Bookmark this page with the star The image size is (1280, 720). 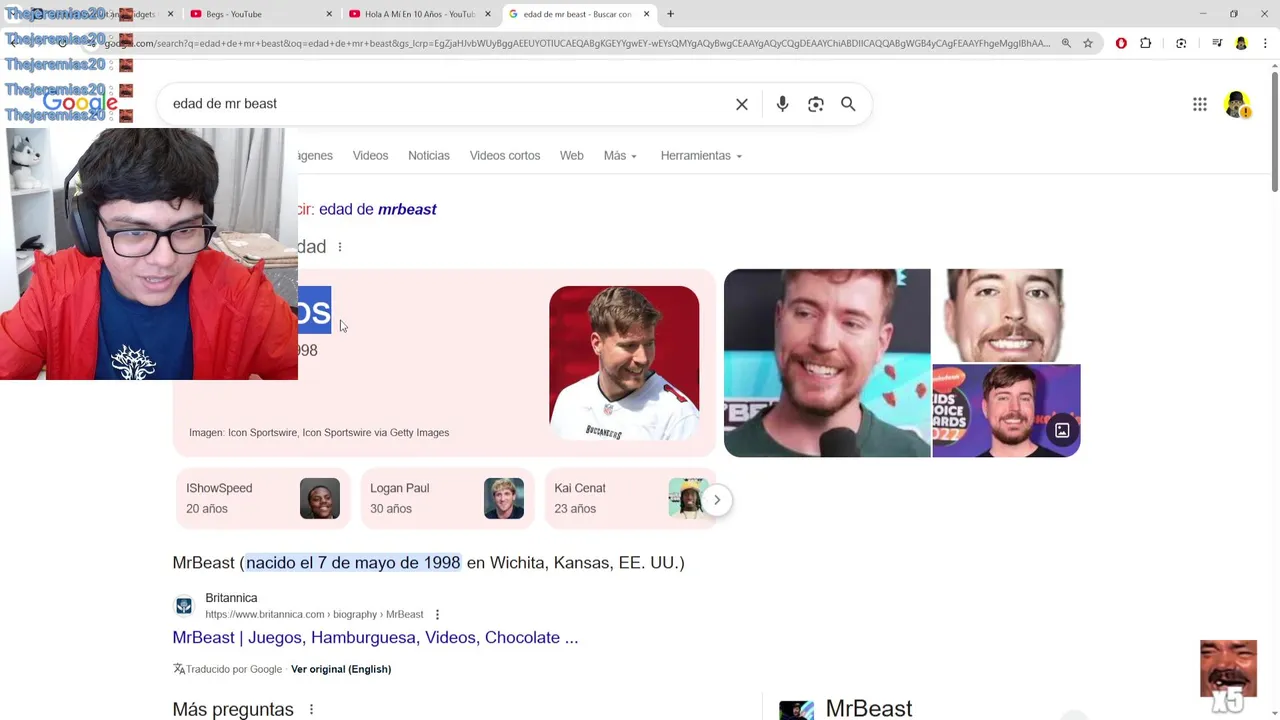click(1088, 43)
